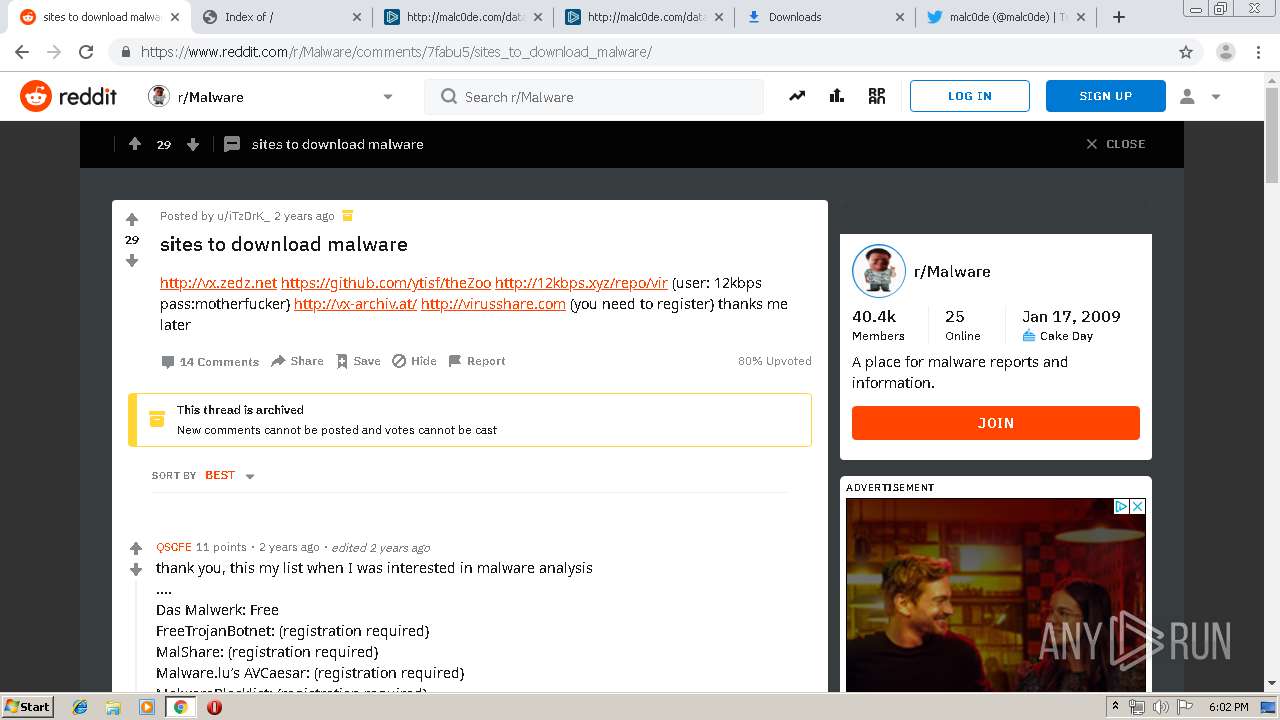
Task: Report the post
Action: [477, 361]
